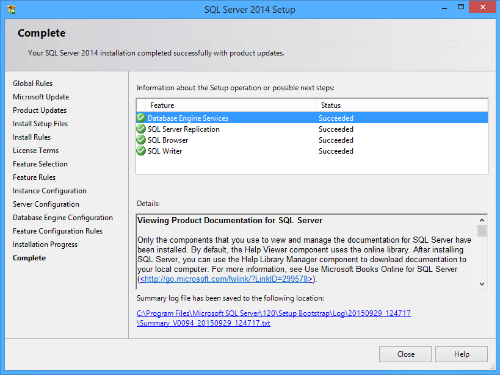The image size is (500, 375).
Task: Click Succeeded status for SQL Browser
Action: coord(336,140)
